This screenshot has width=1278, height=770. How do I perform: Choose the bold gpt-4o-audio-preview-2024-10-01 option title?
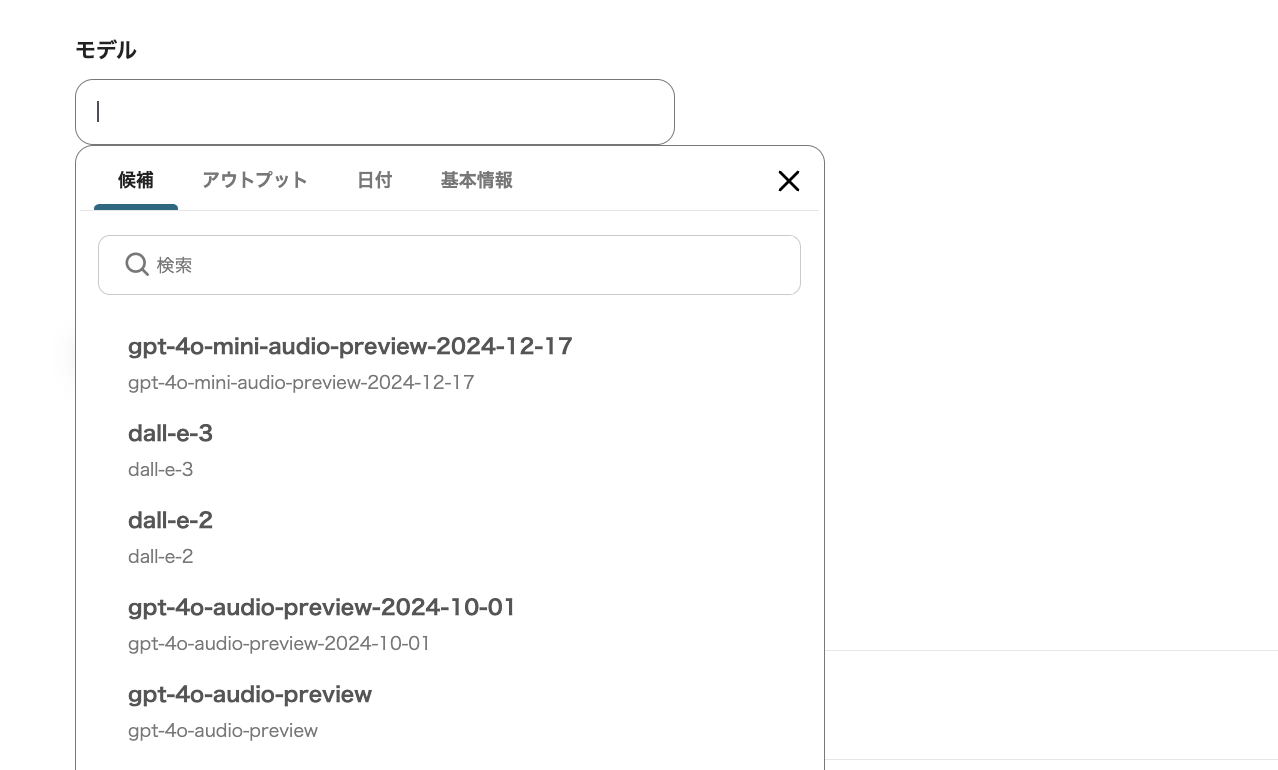pos(322,607)
